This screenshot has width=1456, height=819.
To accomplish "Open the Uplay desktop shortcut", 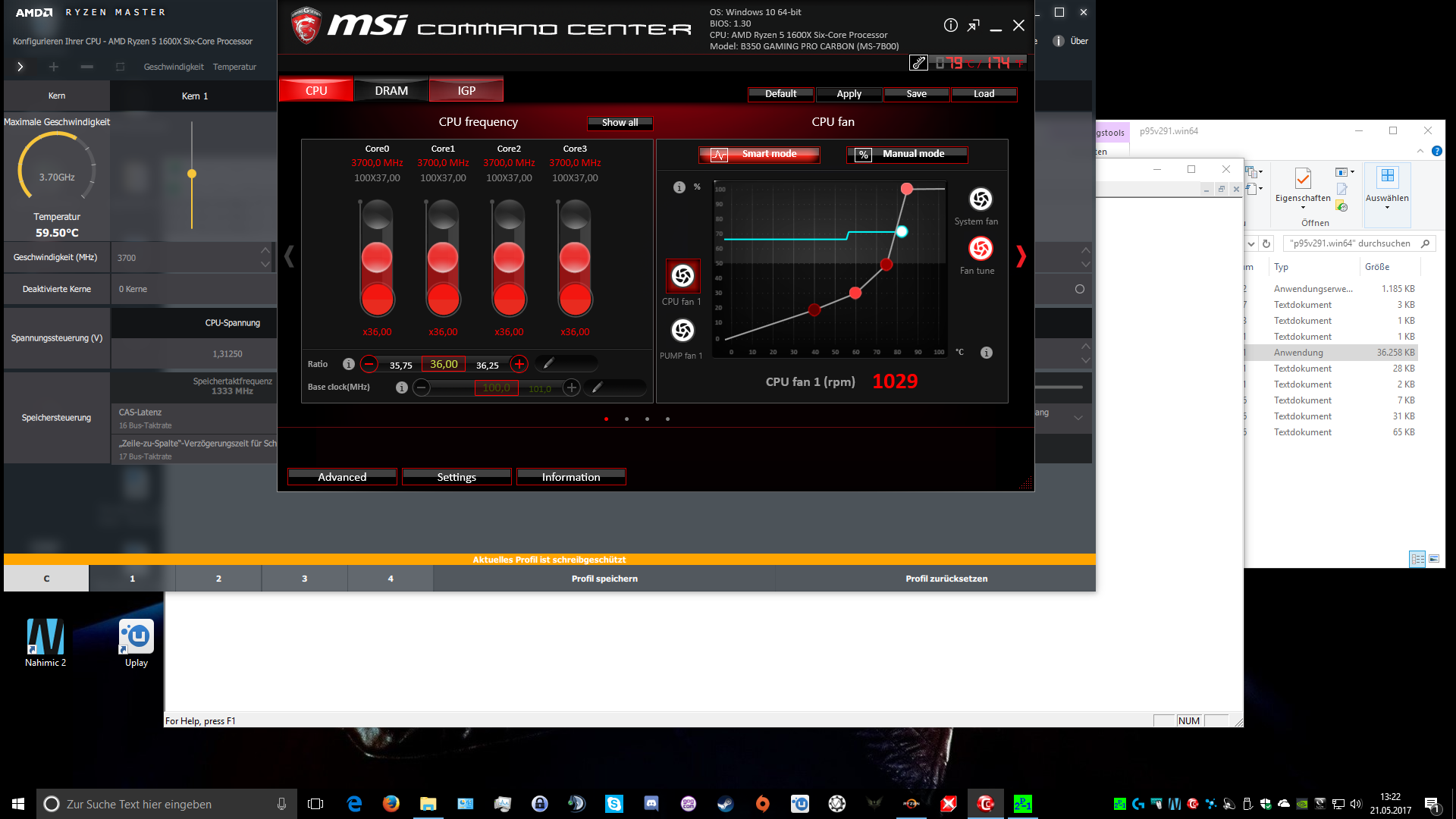I will point(136,643).
